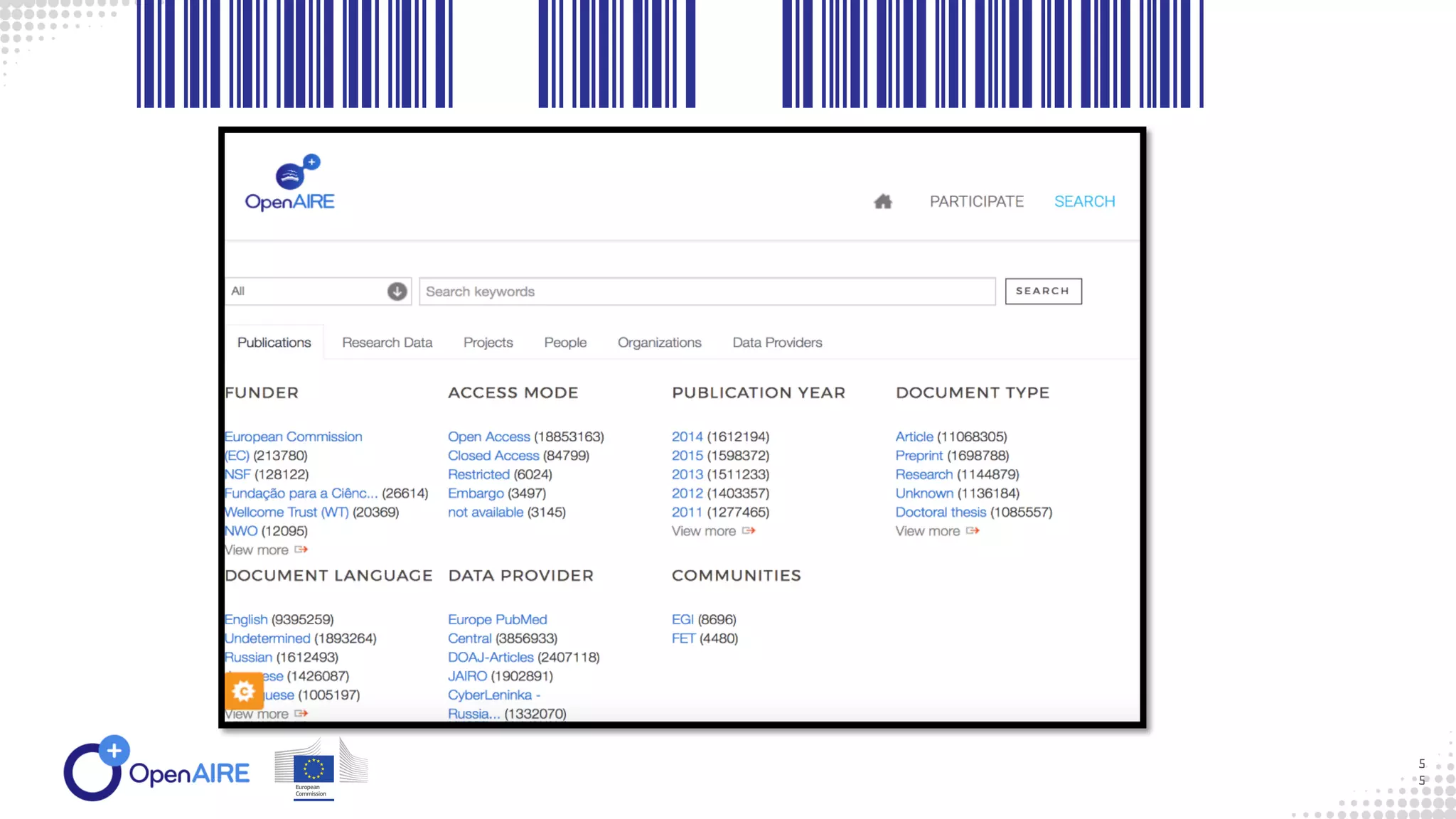Click the home icon in the navigation bar
Viewport: 1456px width, 819px height.
[882, 202]
